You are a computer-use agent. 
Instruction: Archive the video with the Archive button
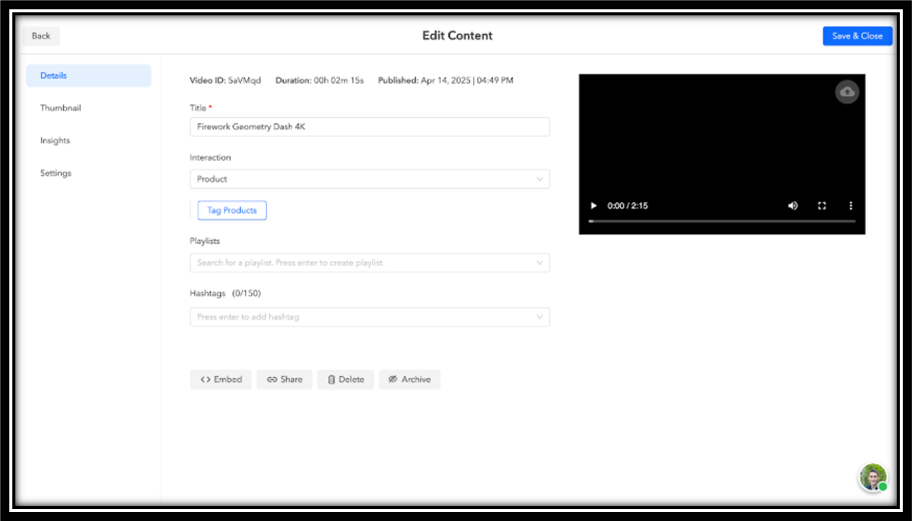pyautogui.click(x=409, y=379)
